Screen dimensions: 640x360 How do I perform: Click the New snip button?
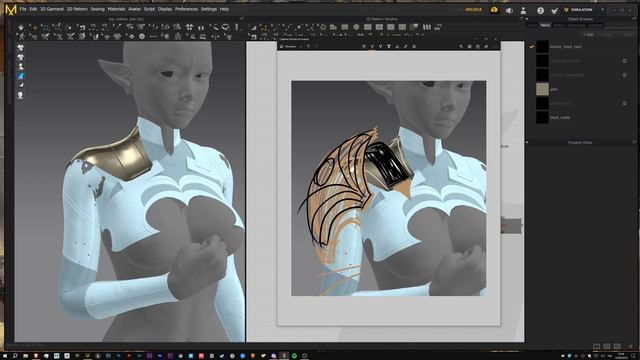289,47
